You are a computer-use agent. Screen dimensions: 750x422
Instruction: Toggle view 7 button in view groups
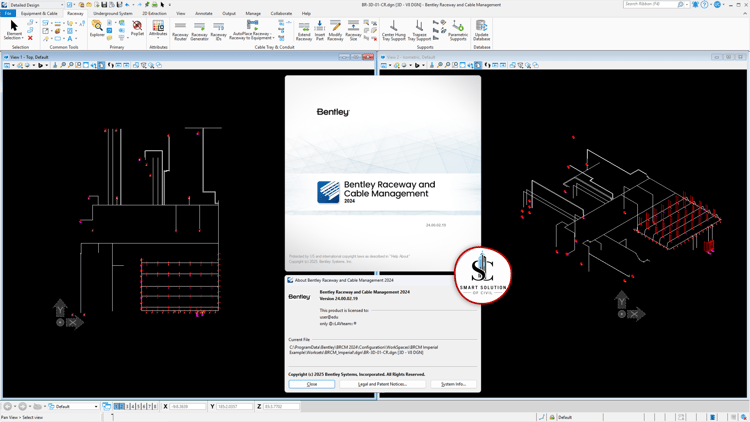(x=150, y=406)
